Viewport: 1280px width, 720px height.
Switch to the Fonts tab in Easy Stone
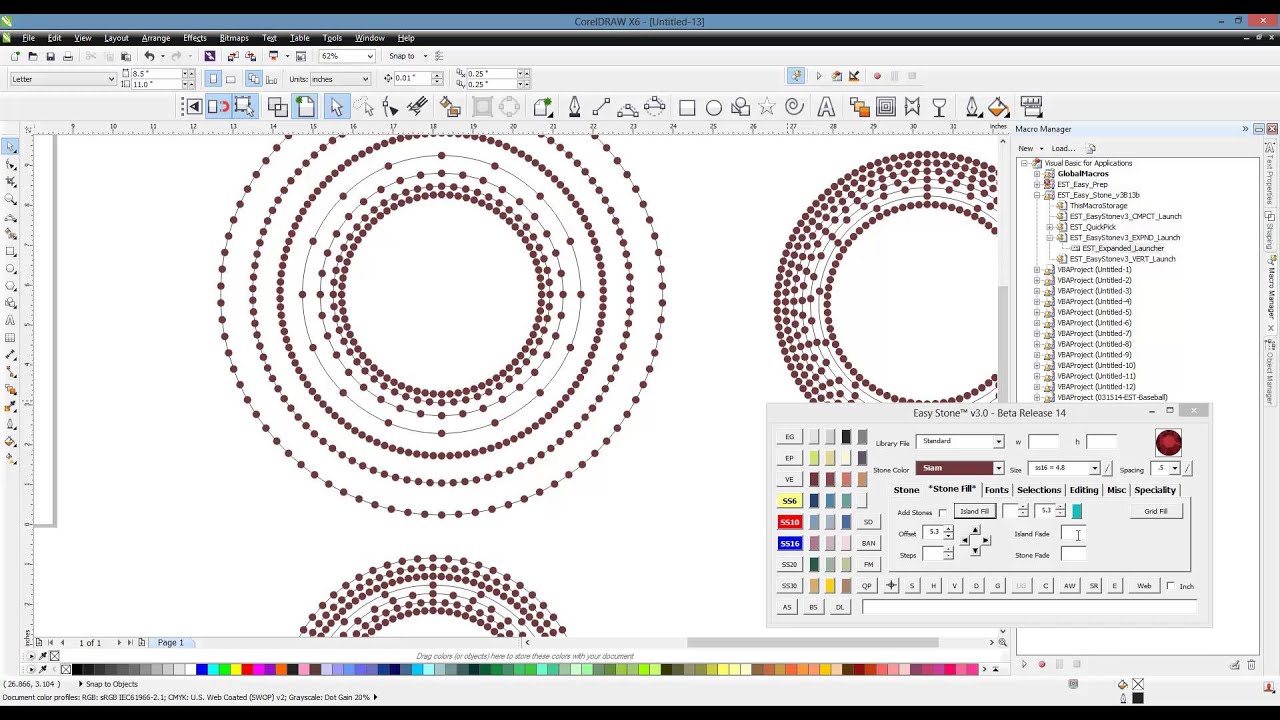coord(996,490)
